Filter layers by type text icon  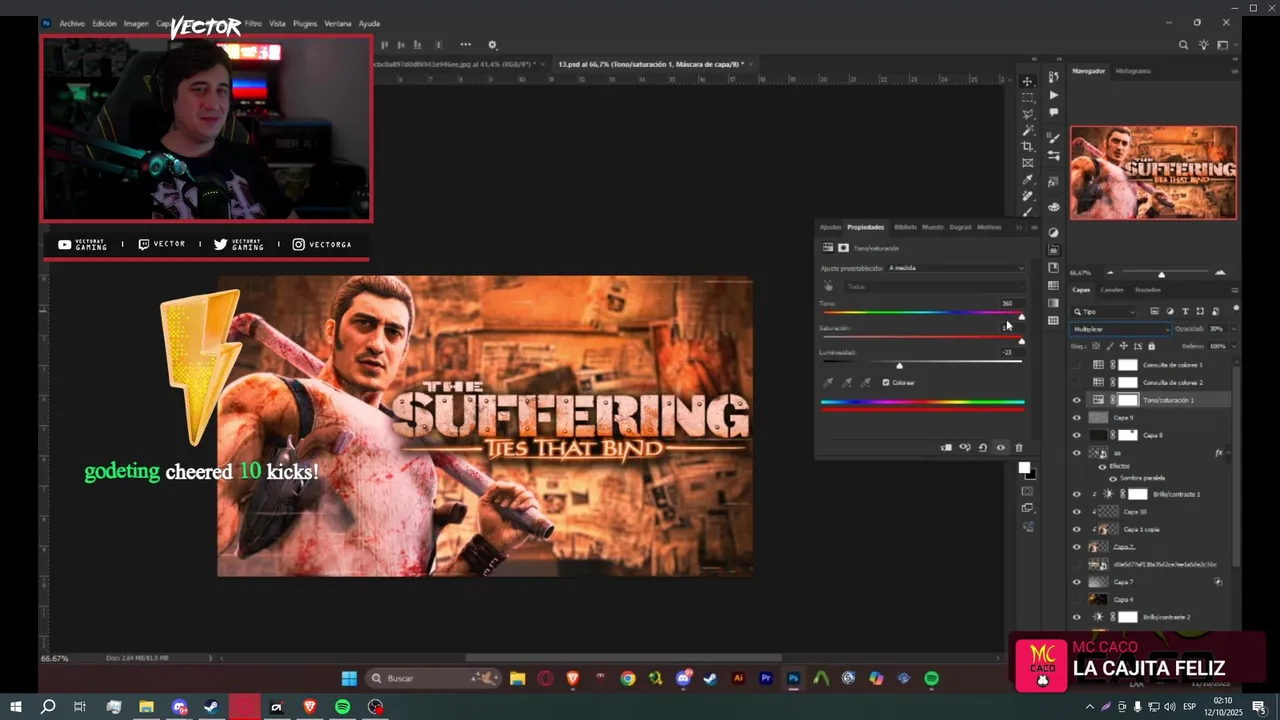[1185, 312]
